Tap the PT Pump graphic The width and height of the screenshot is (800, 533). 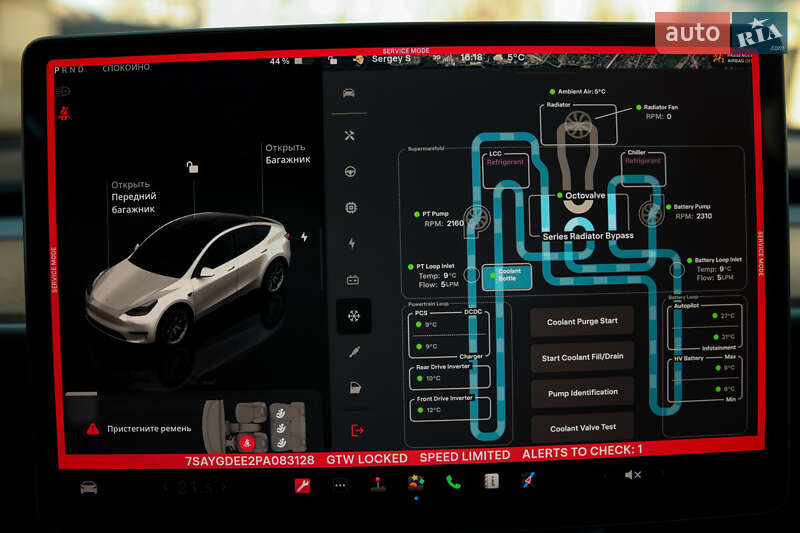coord(477,218)
